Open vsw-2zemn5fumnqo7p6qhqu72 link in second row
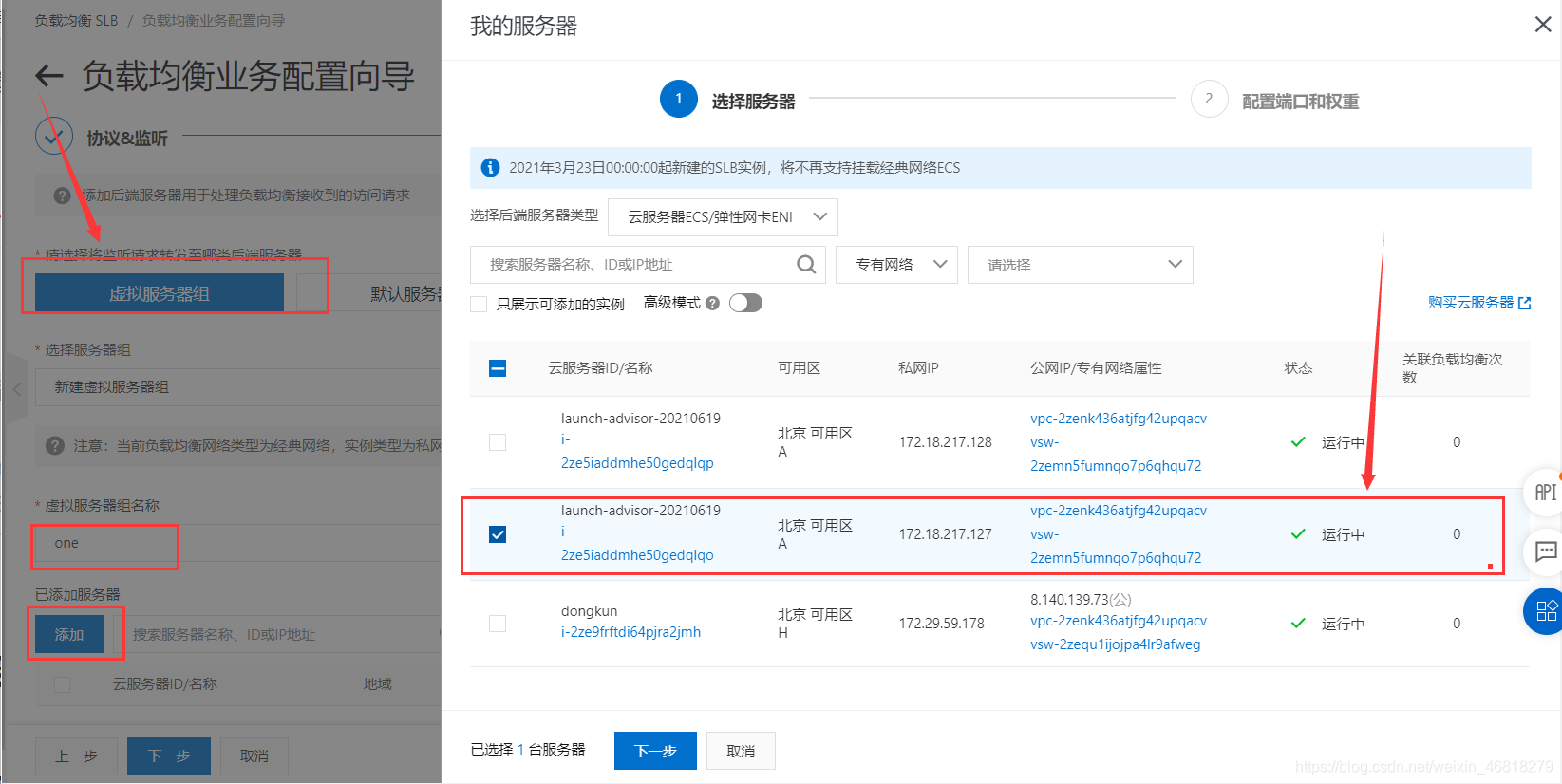1562x784 pixels. (x=1116, y=547)
